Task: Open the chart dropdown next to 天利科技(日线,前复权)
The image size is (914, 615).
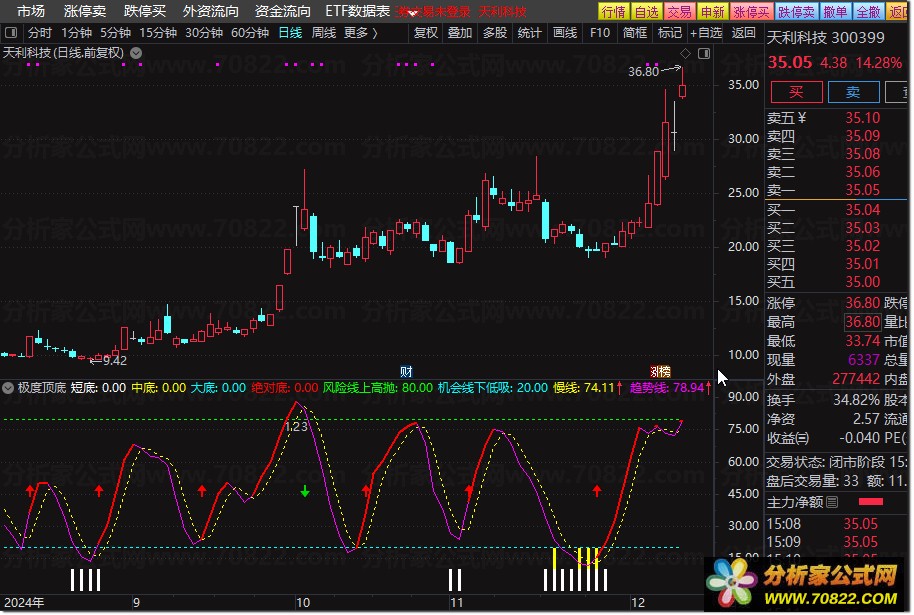Action: [x=136, y=53]
